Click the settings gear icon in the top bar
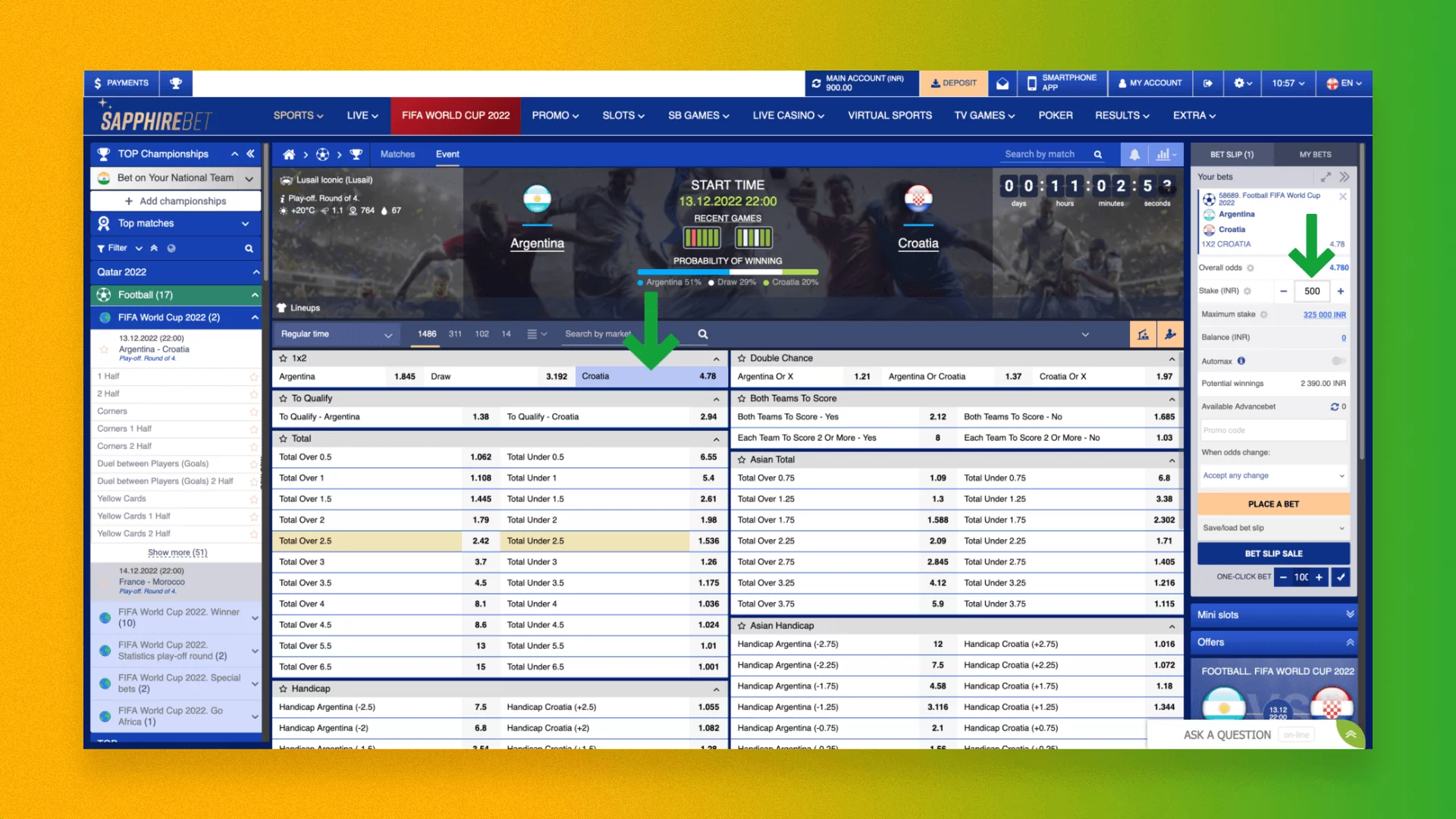1456x819 pixels. coord(1239,83)
